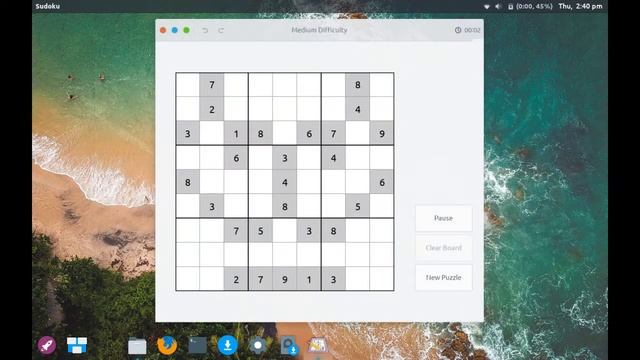The height and width of the screenshot is (360, 640).
Task: Select empty cell between 8 and 6 in third row
Action: tap(284, 133)
